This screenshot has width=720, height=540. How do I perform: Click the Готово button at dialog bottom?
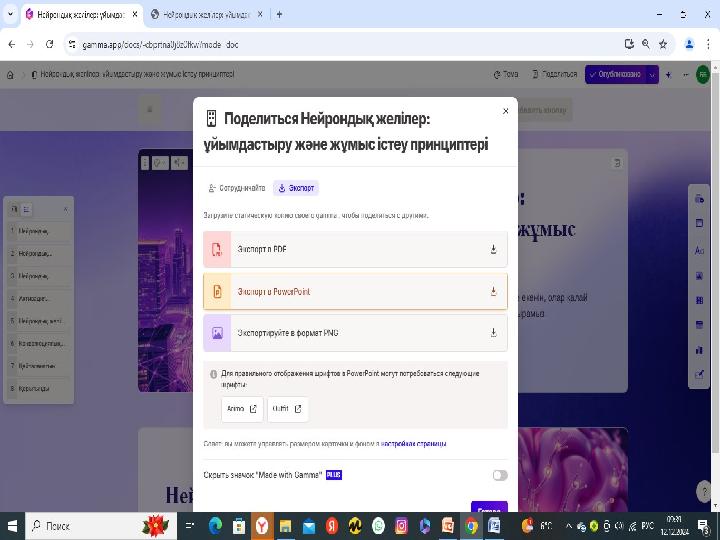[489, 508]
